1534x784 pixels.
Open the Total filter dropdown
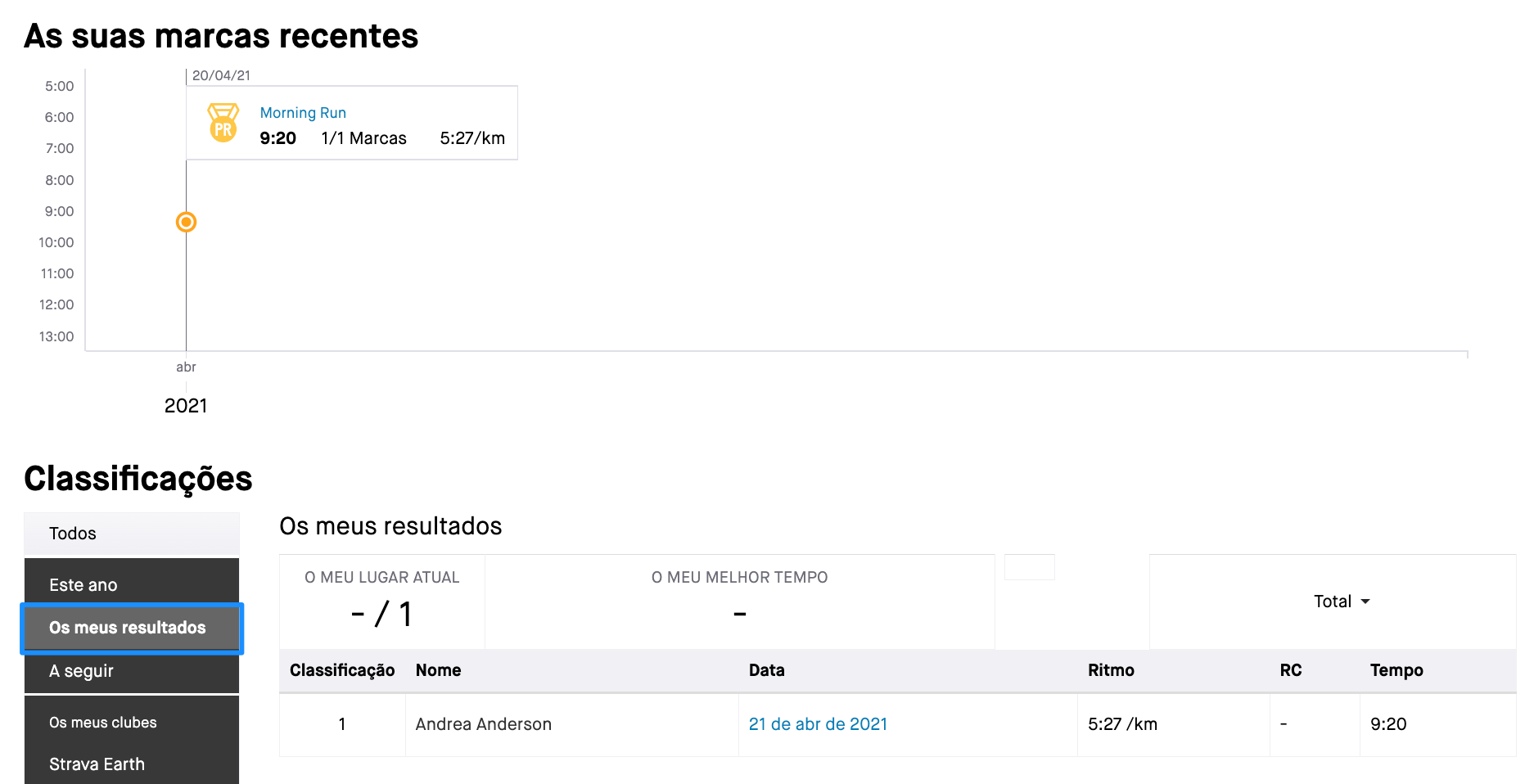click(x=1341, y=602)
